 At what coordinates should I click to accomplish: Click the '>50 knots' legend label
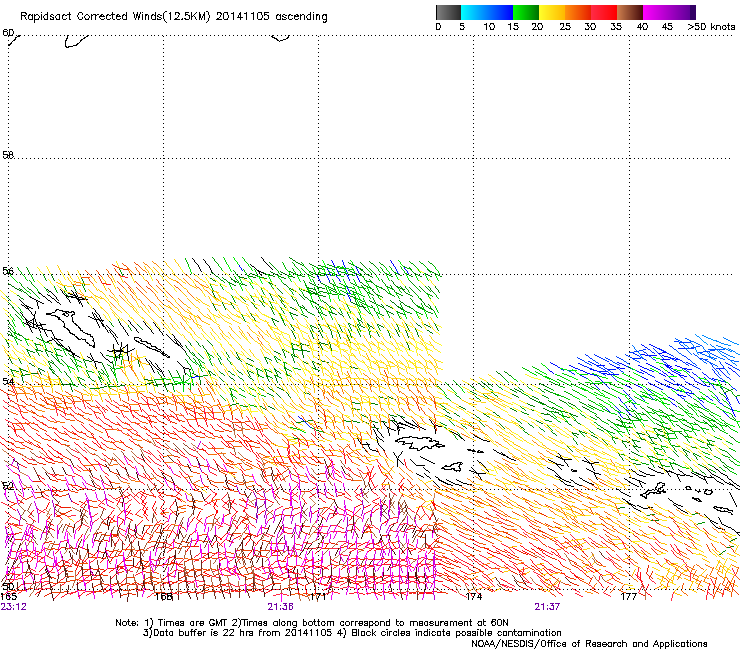click(x=711, y=27)
